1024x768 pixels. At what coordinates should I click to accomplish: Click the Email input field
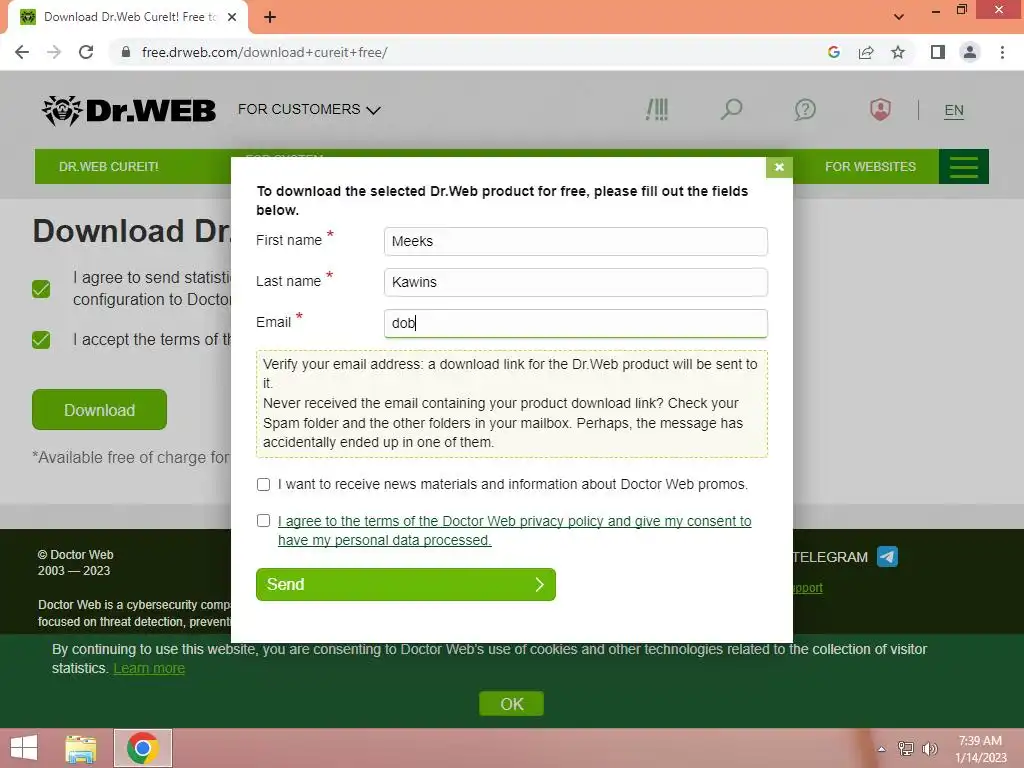tap(575, 323)
